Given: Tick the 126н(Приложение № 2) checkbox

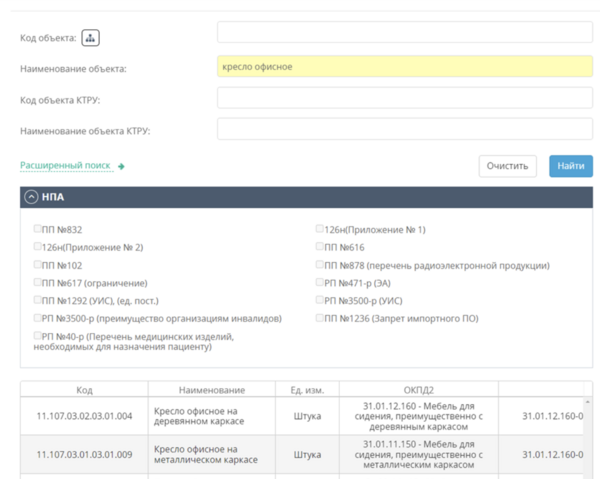Looking at the screenshot, I should 38,246.
